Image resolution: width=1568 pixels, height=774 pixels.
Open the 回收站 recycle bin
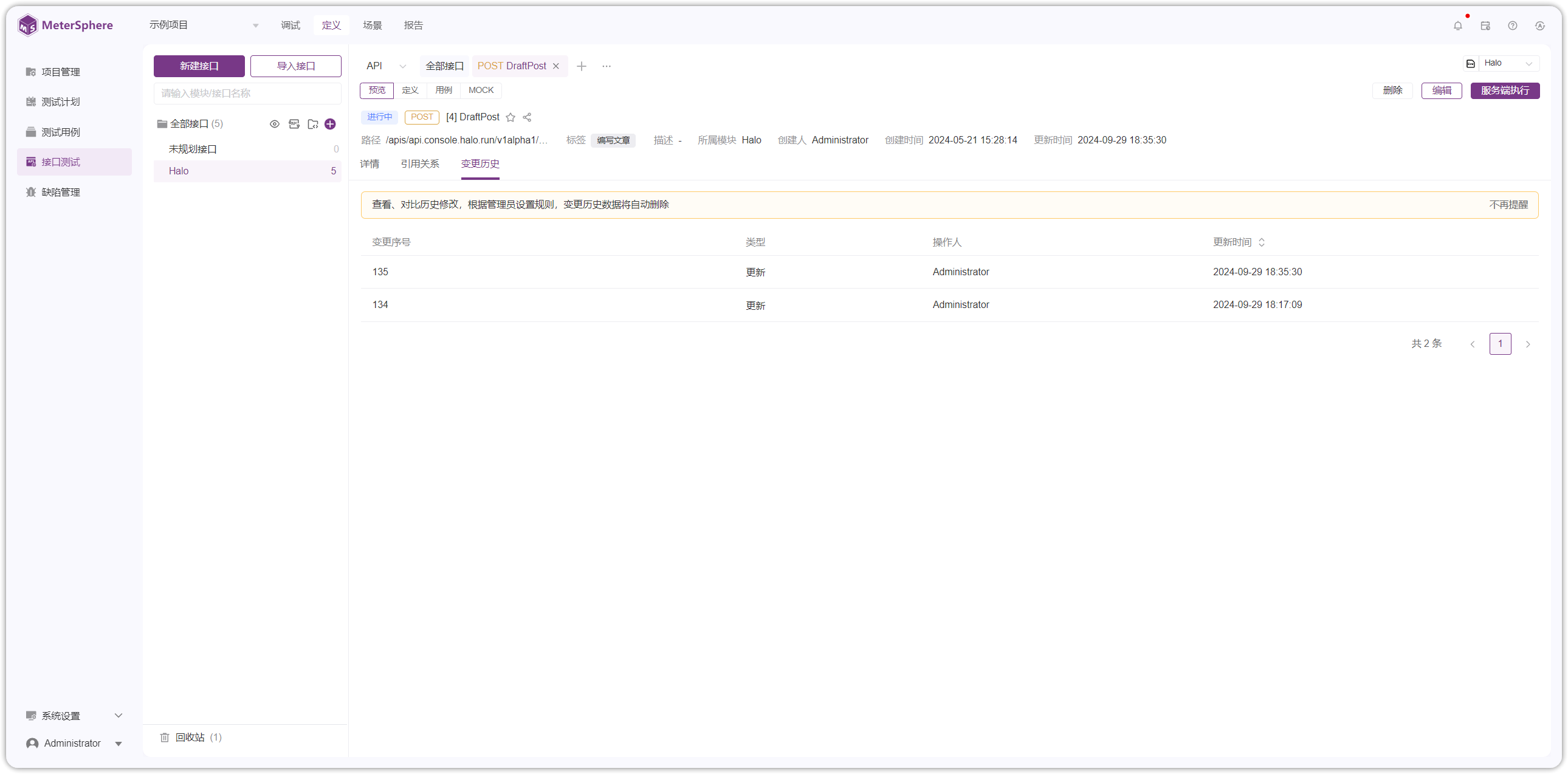point(190,737)
